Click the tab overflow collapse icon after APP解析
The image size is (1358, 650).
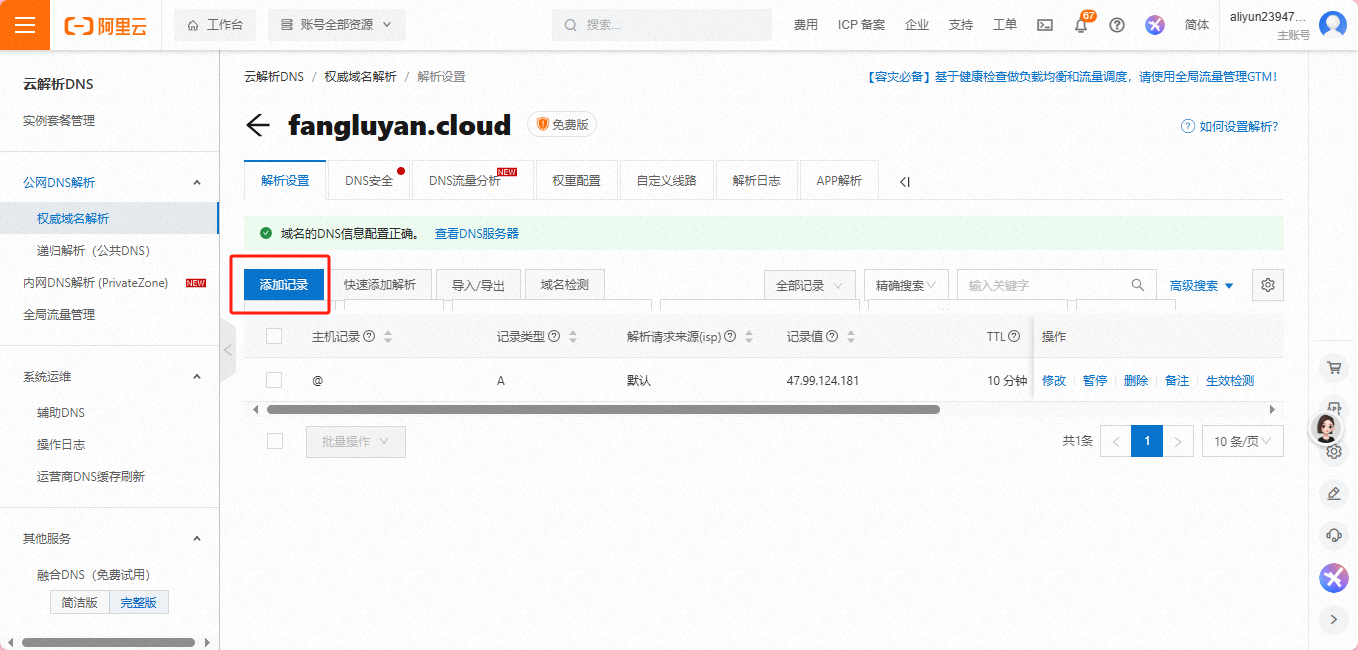(904, 182)
